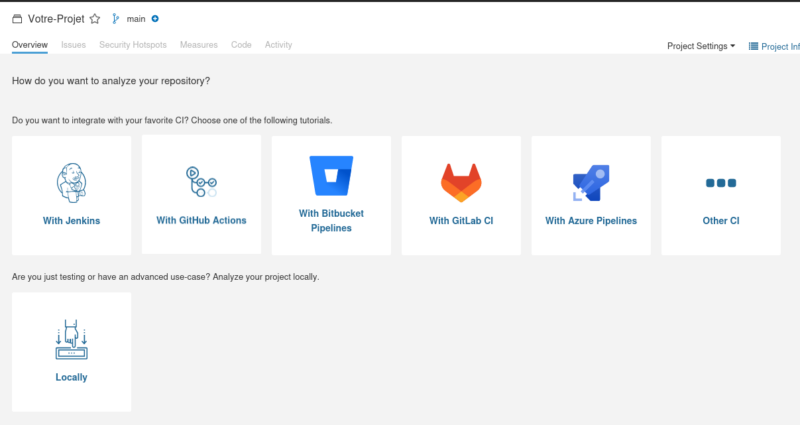Choose the With Jenkins tutorial link
This screenshot has height=425, width=800.
71,220
